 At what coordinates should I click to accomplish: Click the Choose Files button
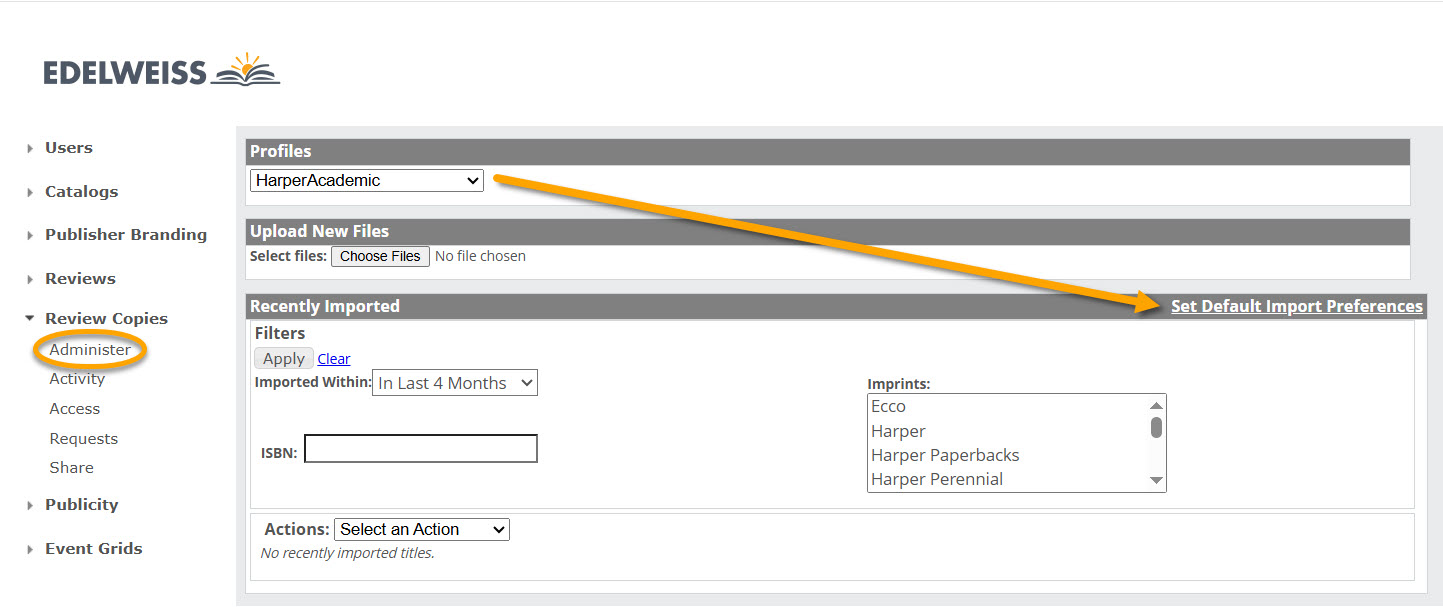(x=380, y=256)
